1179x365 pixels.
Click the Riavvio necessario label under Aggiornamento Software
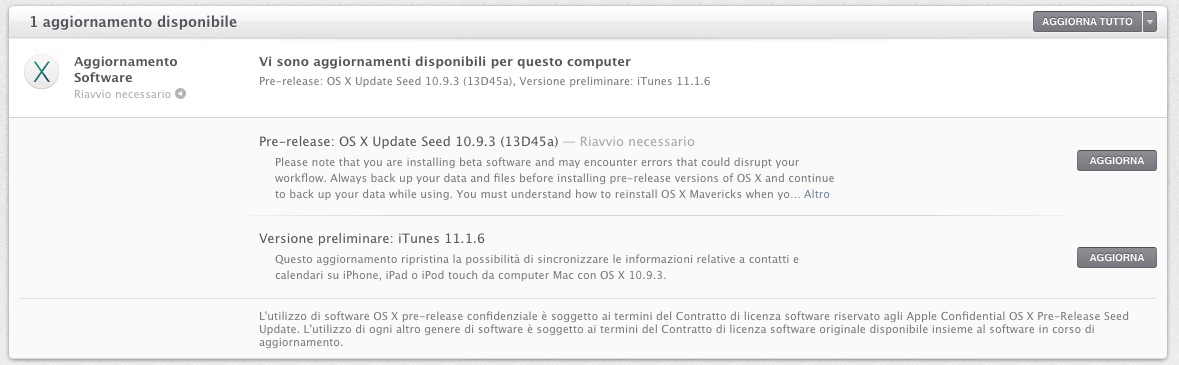(x=123, y=94)
